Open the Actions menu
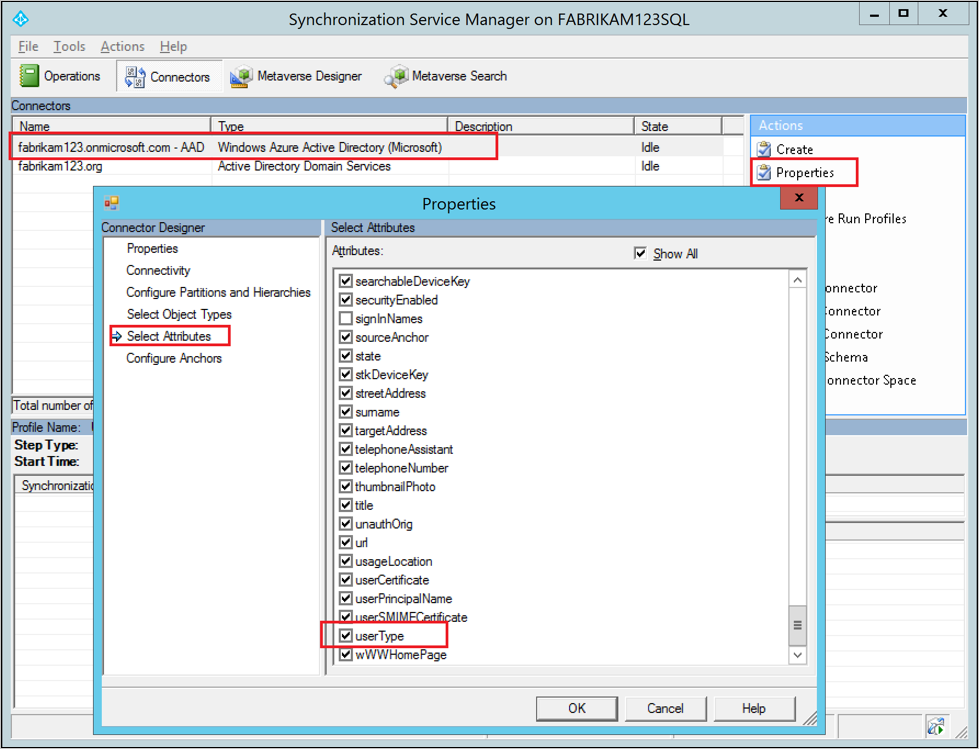The height and width of the screenshot is (749, 979). [122, 46]
